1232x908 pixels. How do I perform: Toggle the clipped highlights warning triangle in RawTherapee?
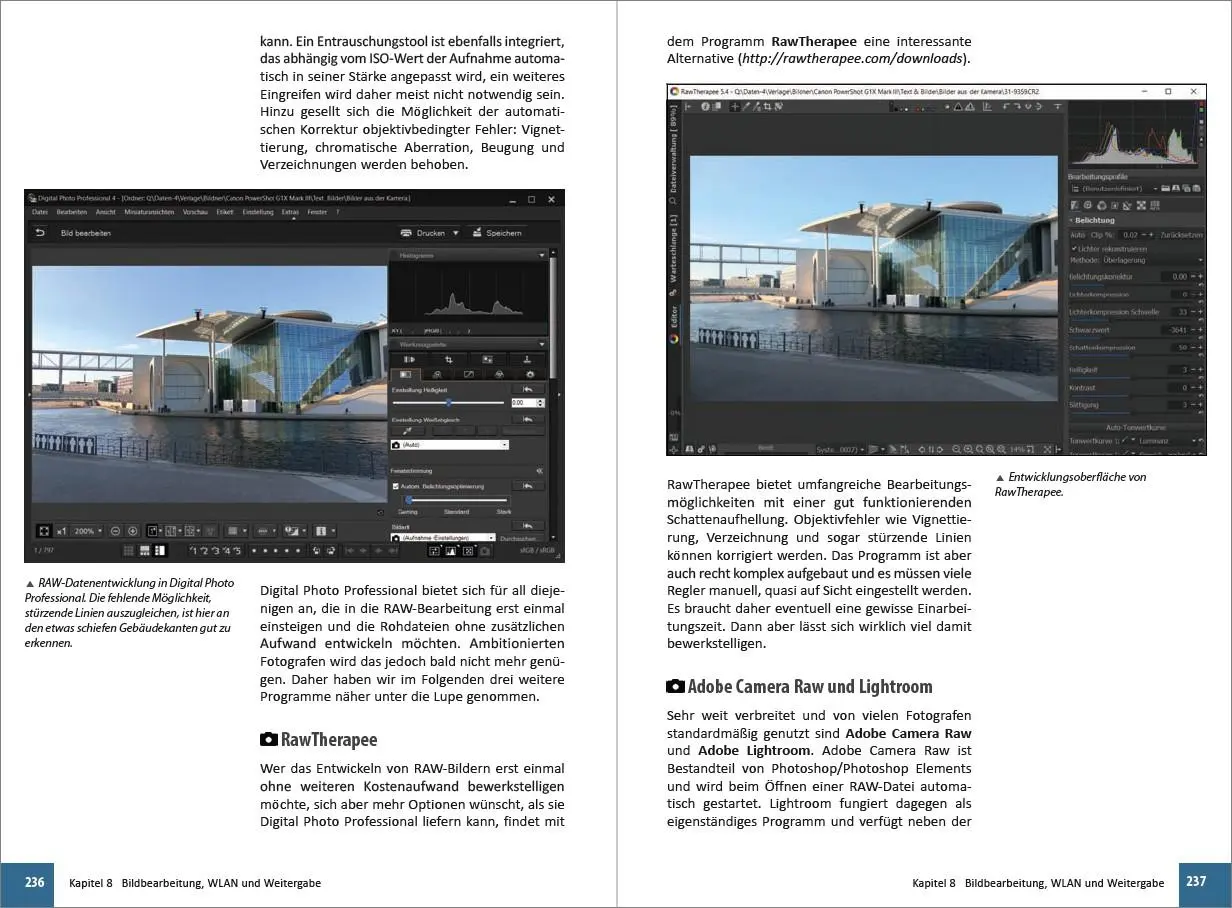click(970, 106)
